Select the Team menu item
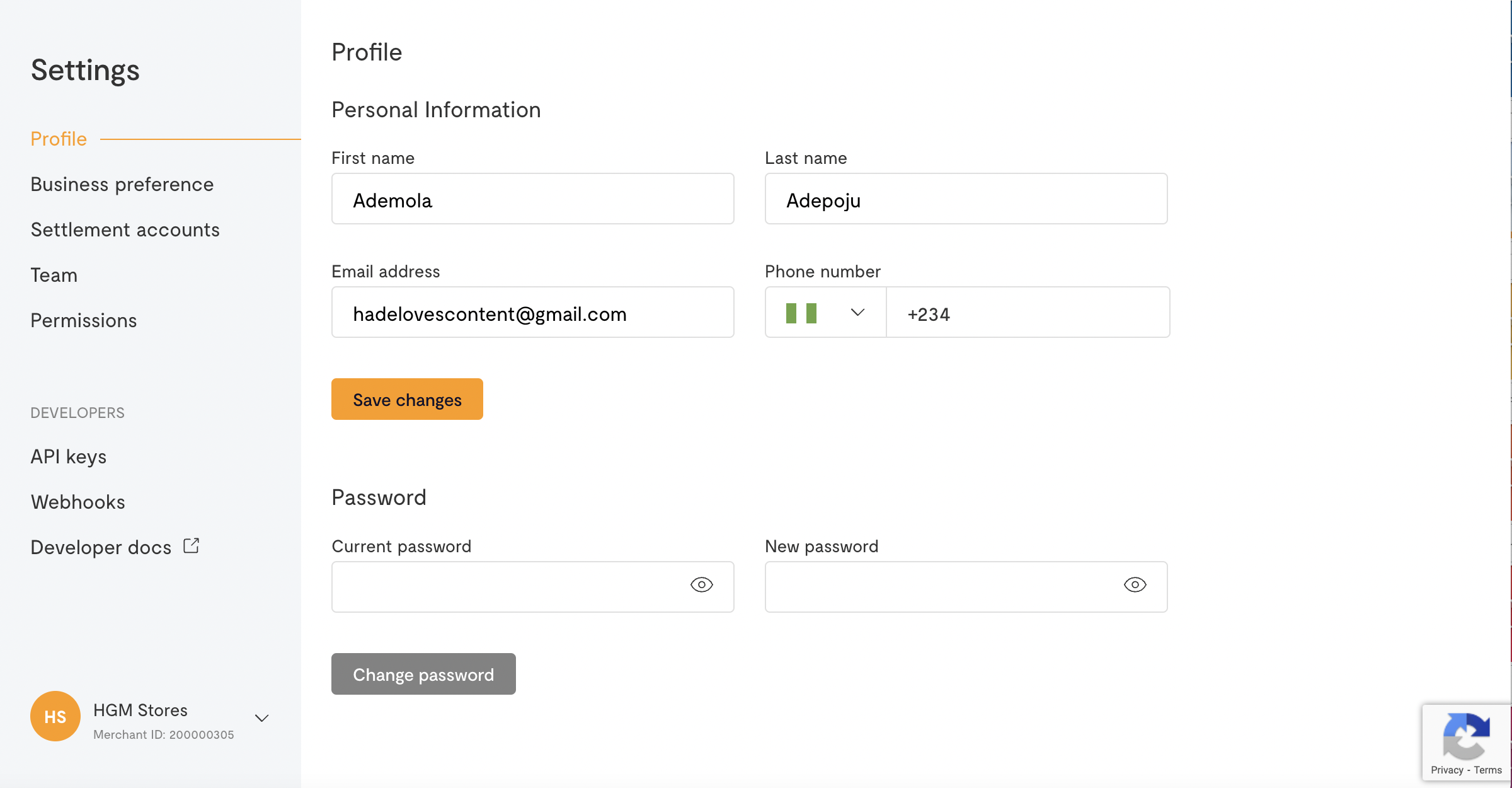The height and width of the screenshot is (788, 1512). [x=54, y=275]
